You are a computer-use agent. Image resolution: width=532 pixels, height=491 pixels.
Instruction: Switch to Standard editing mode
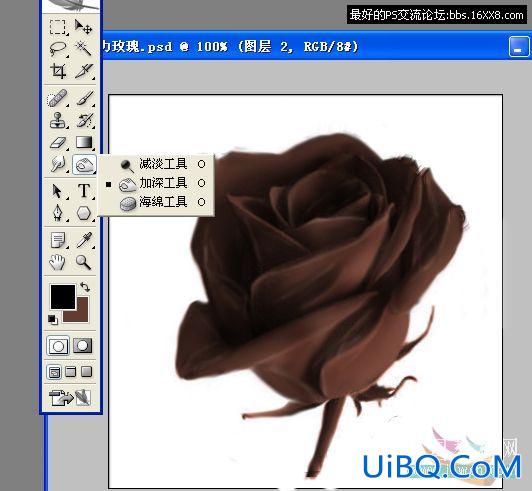[x=58, y=346]
